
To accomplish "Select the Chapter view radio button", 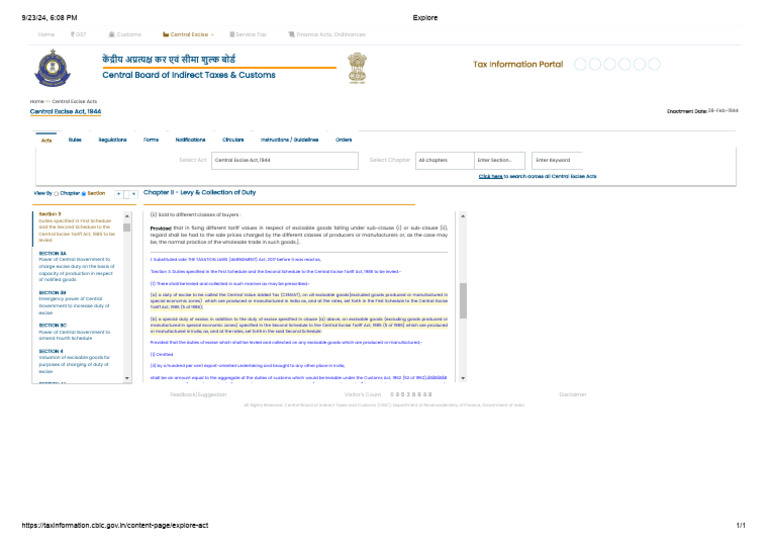I will tap(56, 194).
